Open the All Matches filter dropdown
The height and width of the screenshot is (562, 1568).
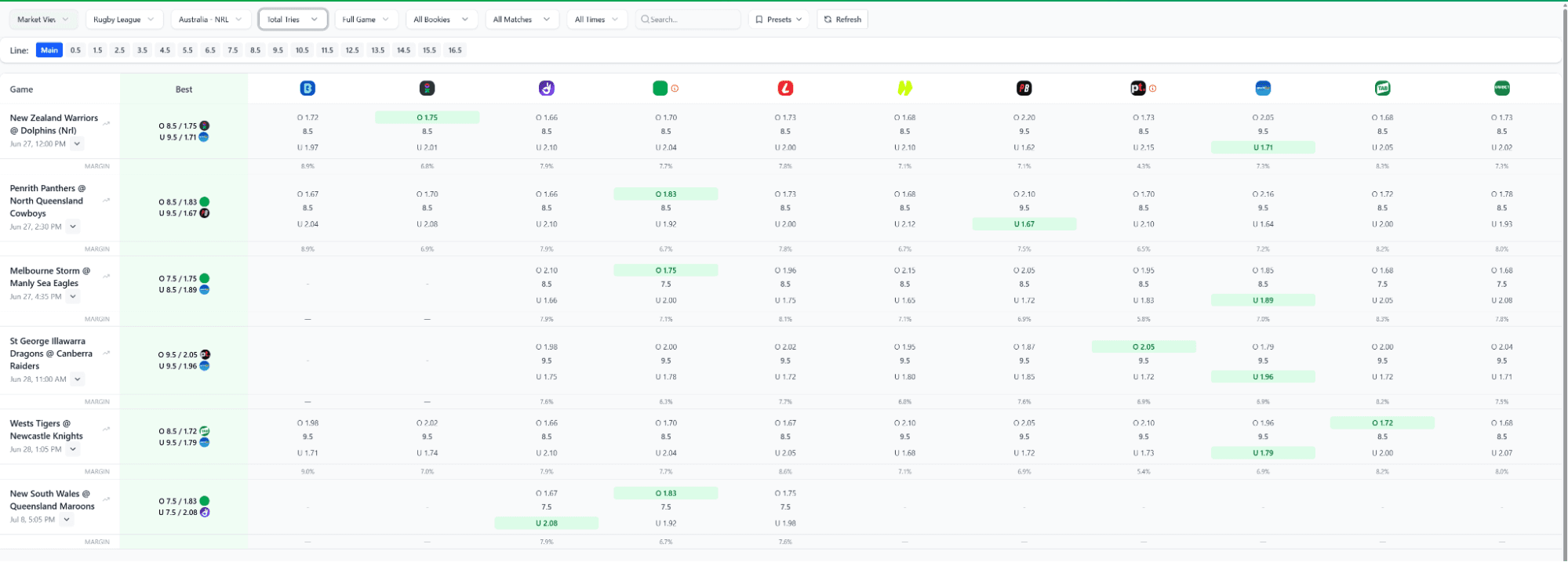point(522,20)
